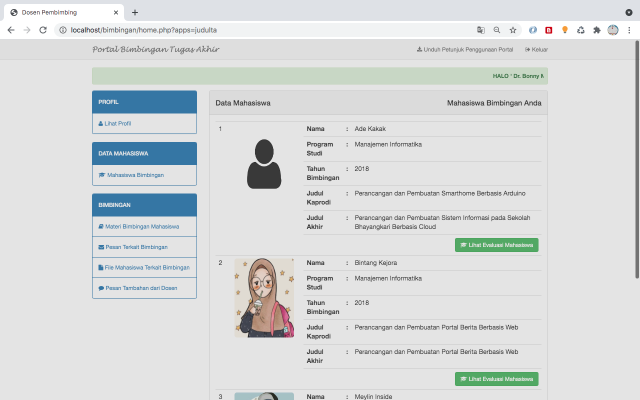This screenshot has width=640, height=400.
Task: Open the Chrome three-dot menu
Action: pos(628,30)
